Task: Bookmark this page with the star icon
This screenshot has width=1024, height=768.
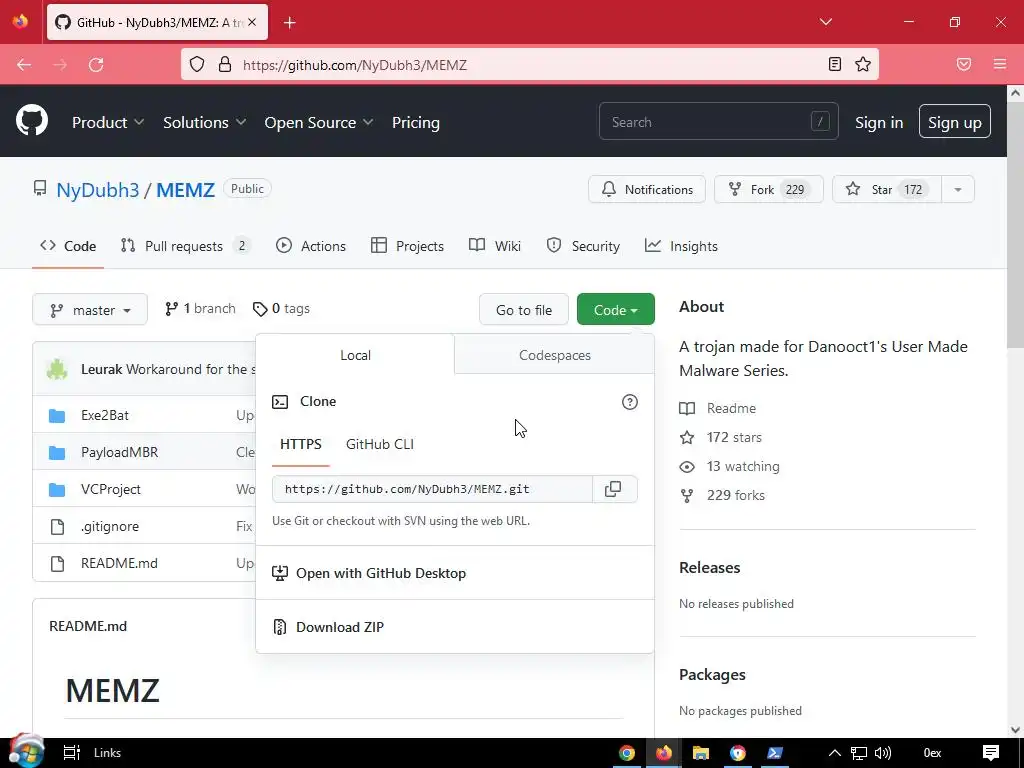Action: click(x=863, y=64)
